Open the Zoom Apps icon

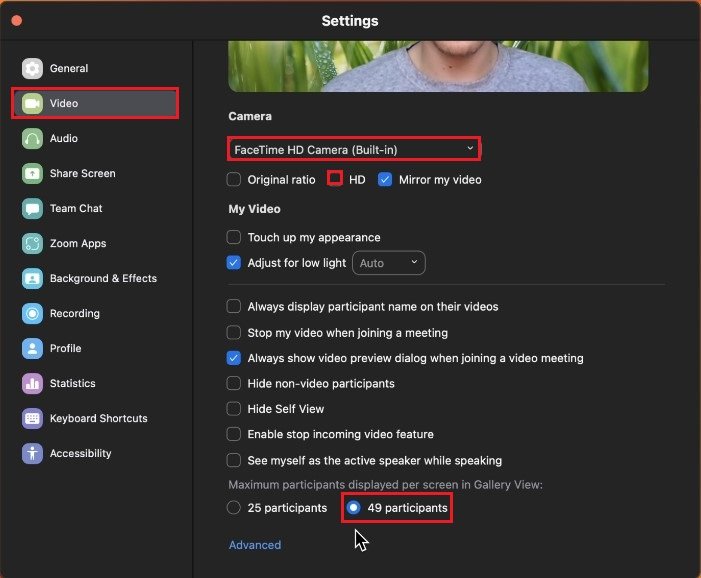[32, 244]
